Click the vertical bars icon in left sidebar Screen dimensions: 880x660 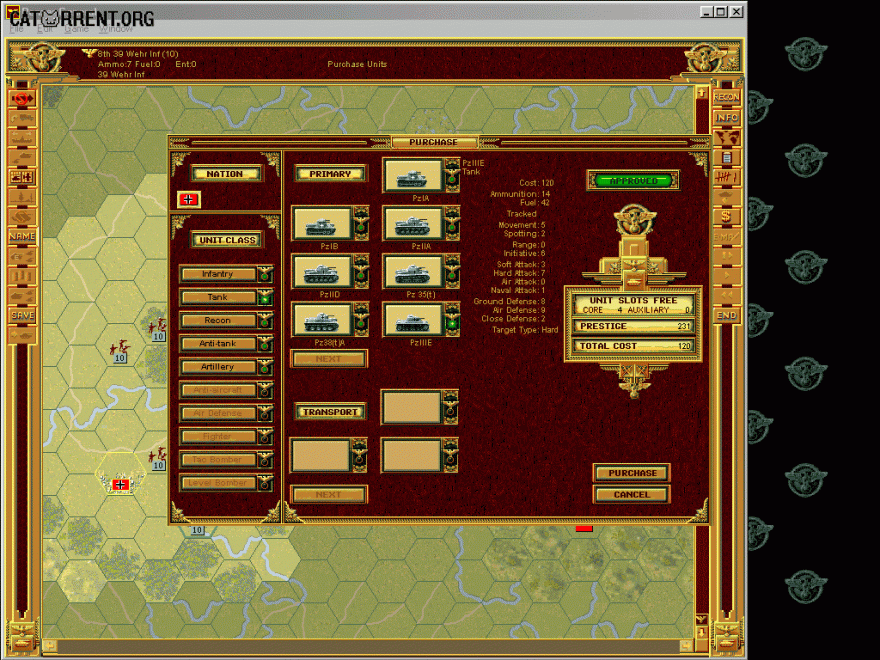coord(22,276)
